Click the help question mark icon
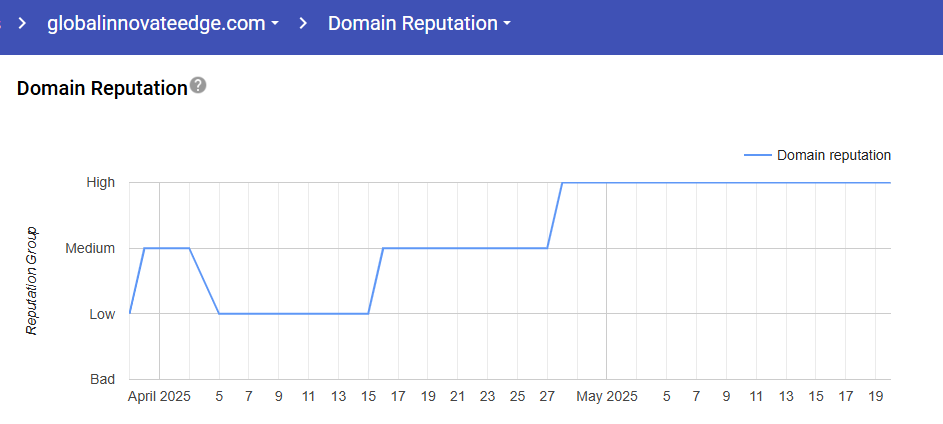The height and width of the screenshot is (424, 943). (198, 86)
